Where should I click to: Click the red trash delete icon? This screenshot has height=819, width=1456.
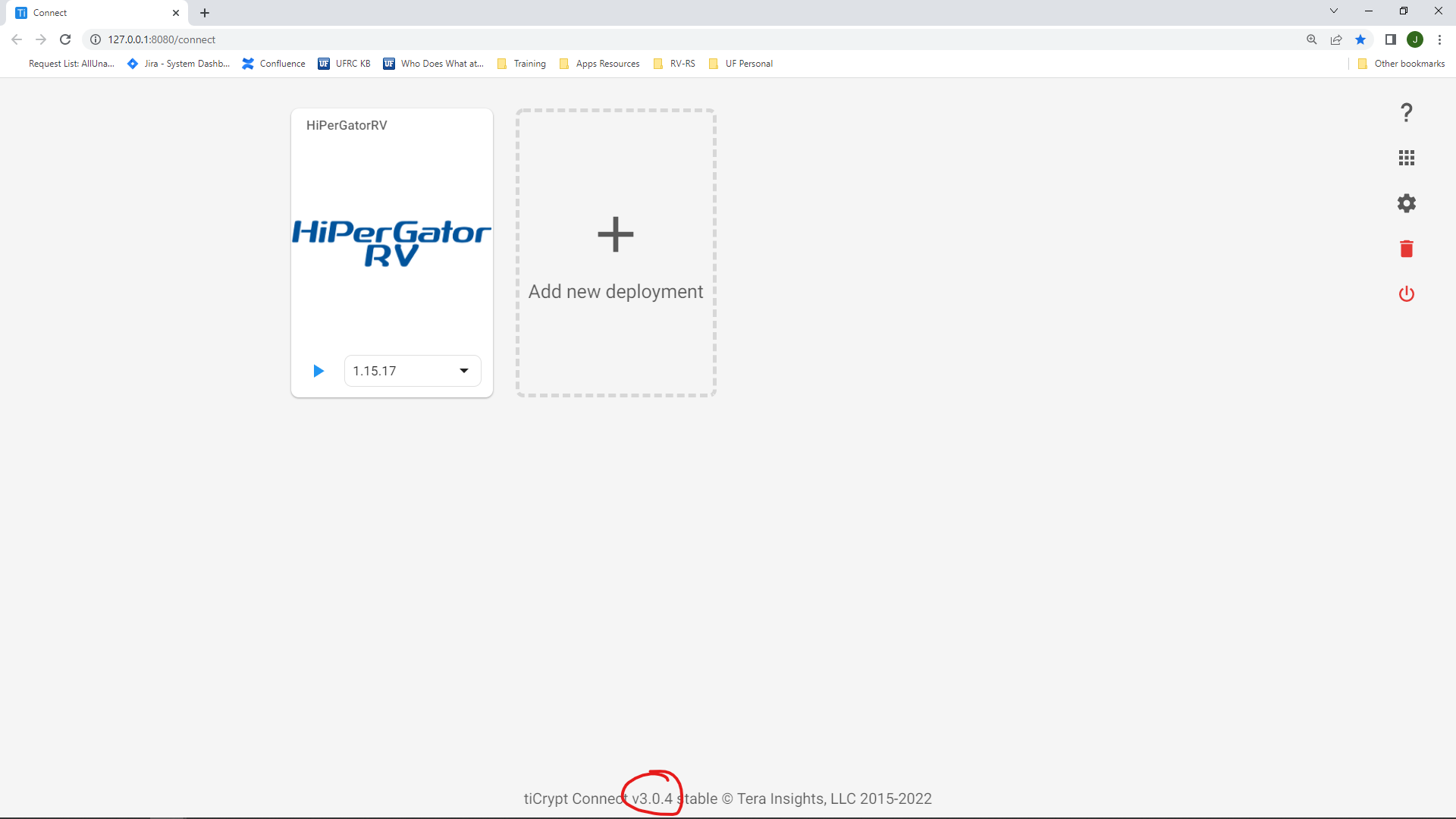coord(1406,249)
